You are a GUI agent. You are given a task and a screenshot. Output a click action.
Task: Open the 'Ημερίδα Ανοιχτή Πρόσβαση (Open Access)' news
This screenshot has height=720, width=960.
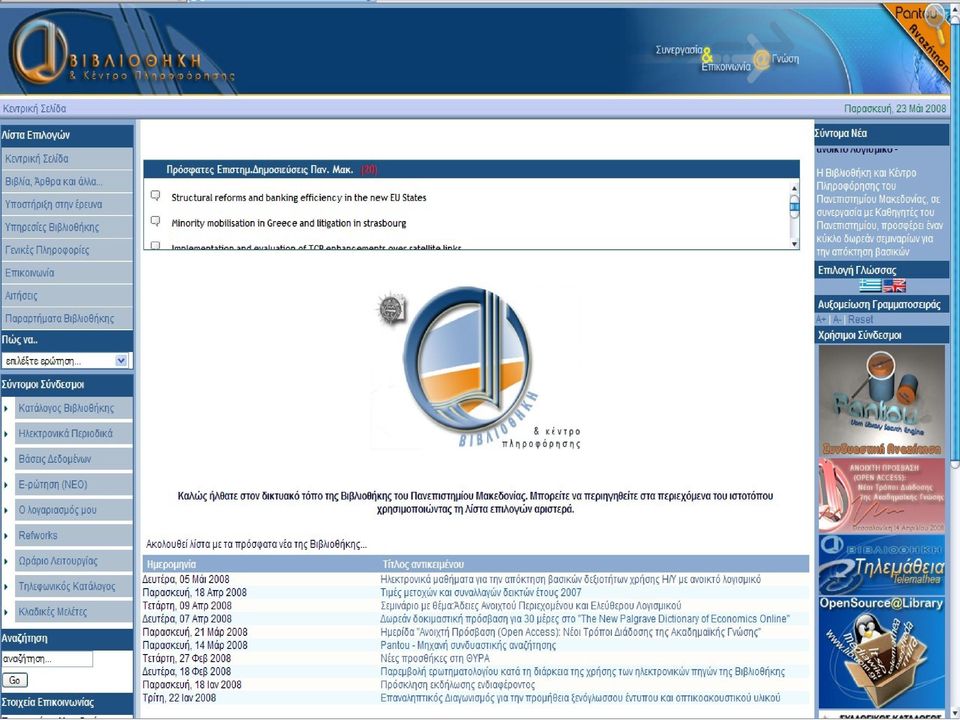tap(571, 632)
